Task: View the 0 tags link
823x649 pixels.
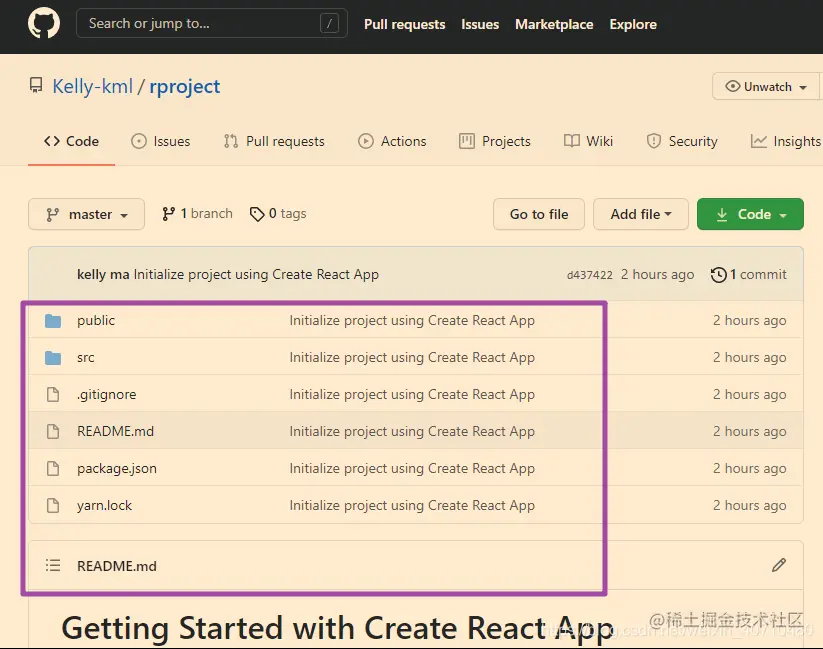Action: pos(278,214)
